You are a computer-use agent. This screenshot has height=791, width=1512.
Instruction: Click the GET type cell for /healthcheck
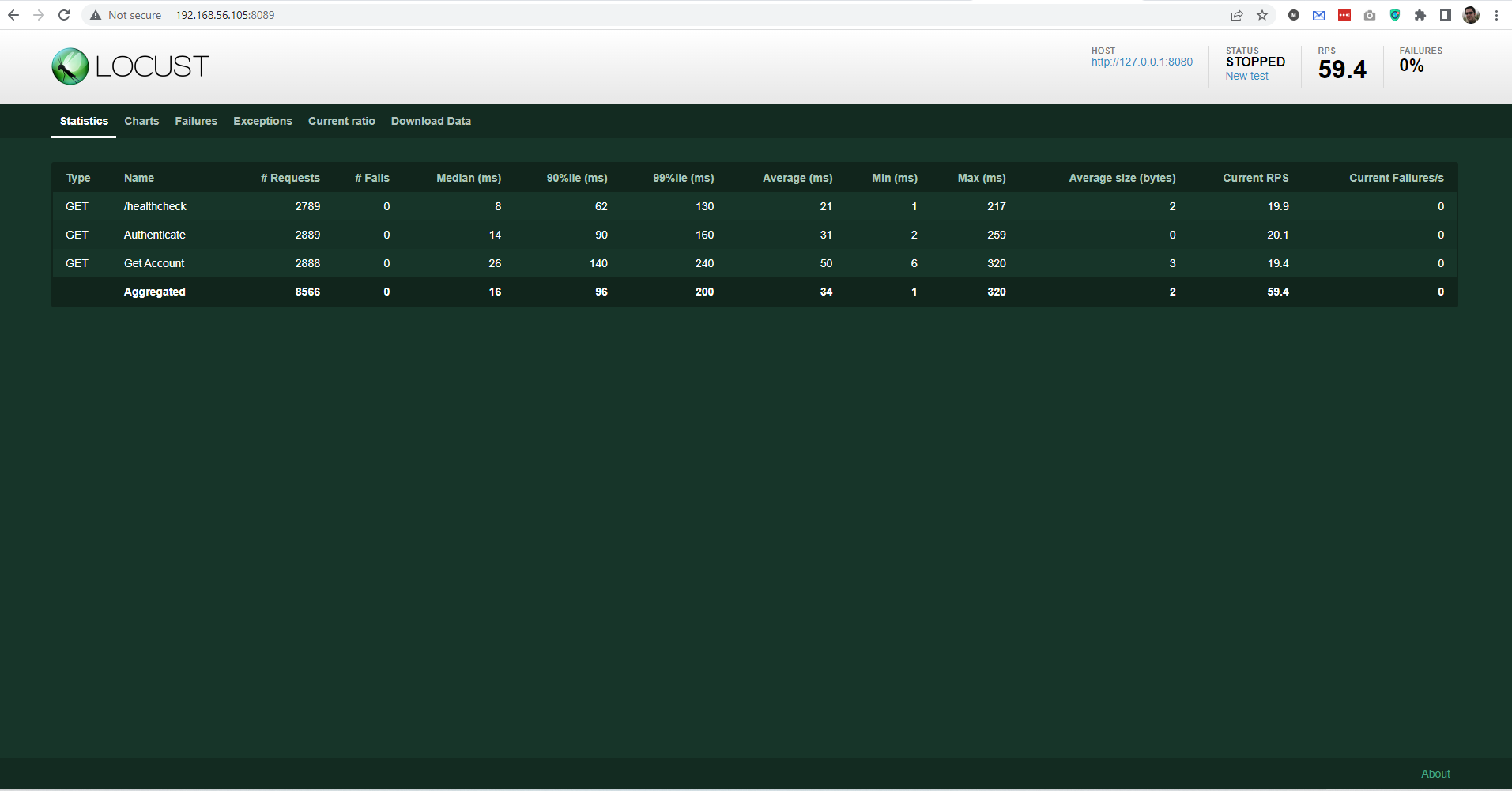[77, 206]
